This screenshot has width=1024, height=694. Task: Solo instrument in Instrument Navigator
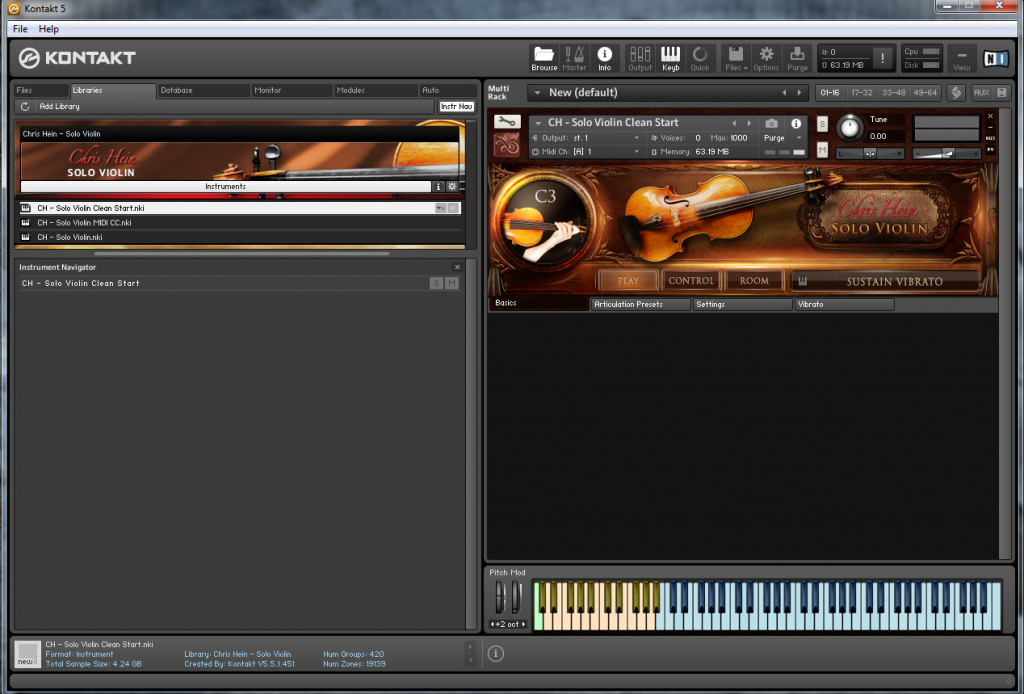tap(436, 283)
